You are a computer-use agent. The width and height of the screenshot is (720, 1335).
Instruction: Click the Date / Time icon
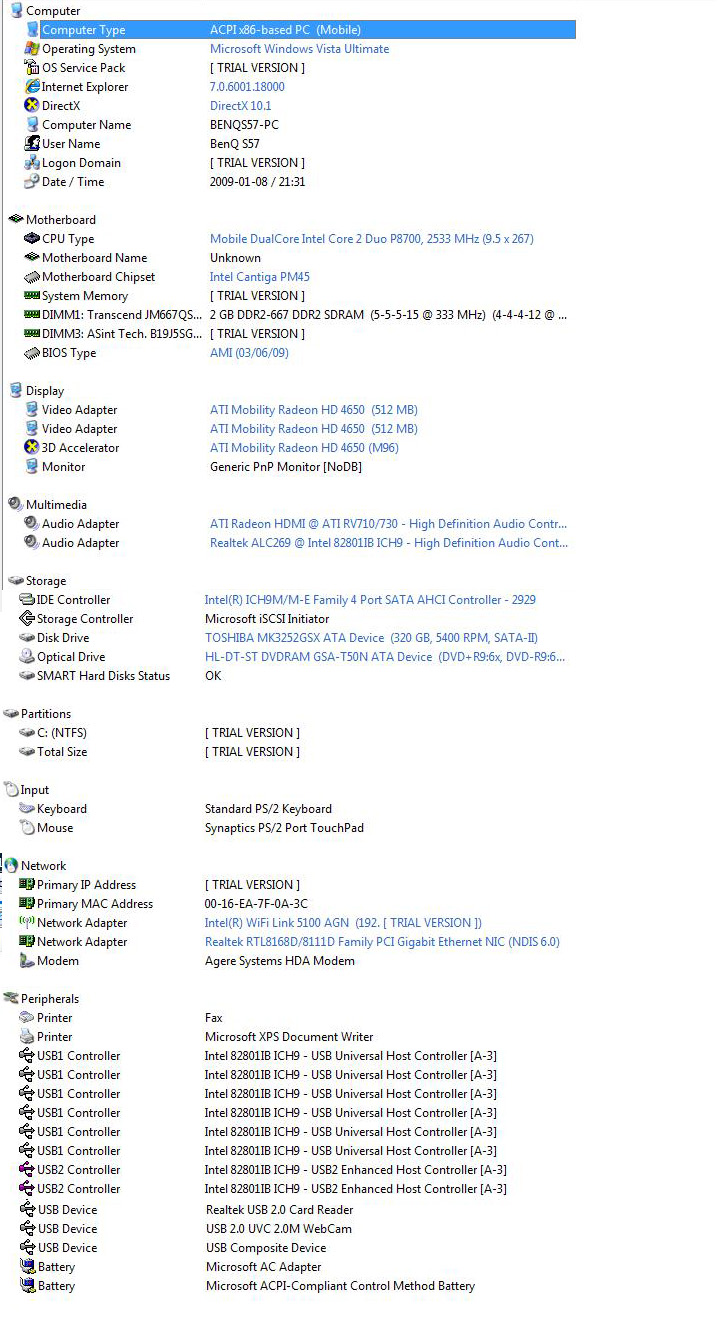coord(32,182)
